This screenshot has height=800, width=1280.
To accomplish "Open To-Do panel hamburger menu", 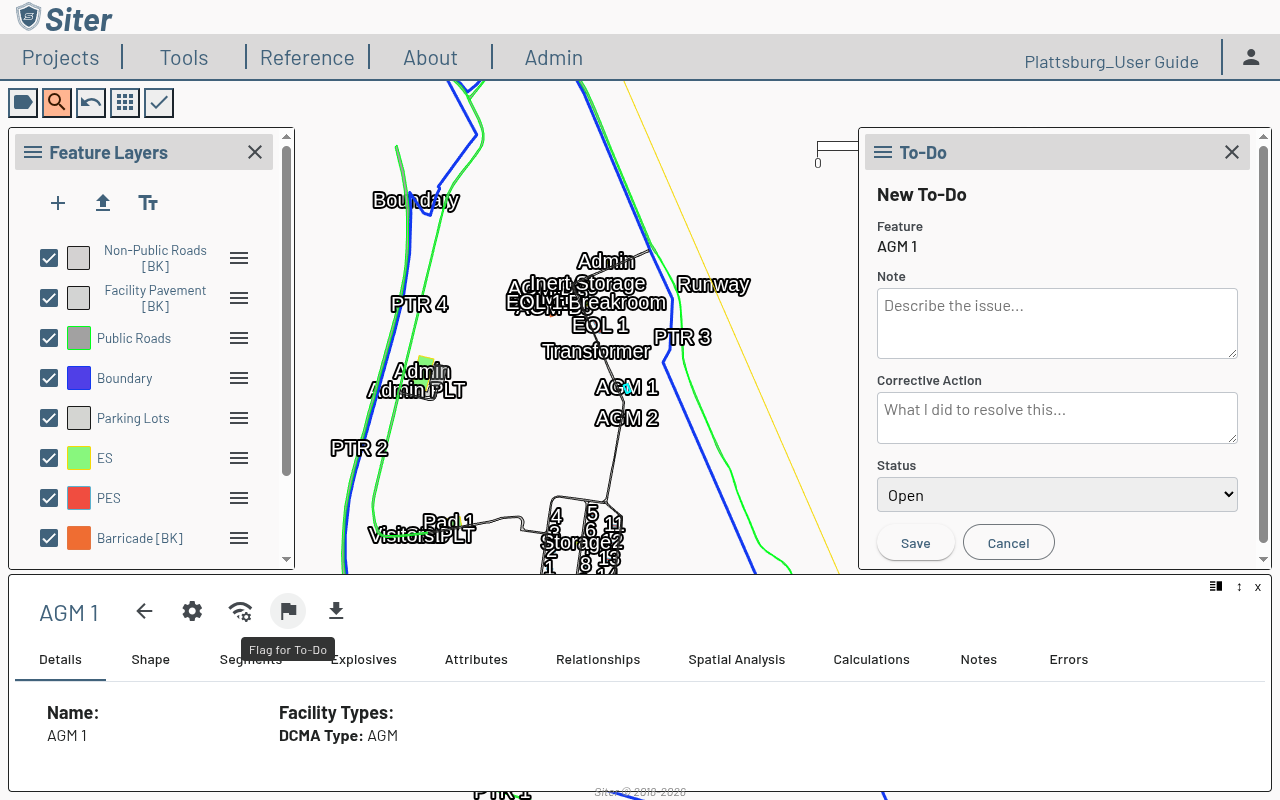I will (883, 152).
